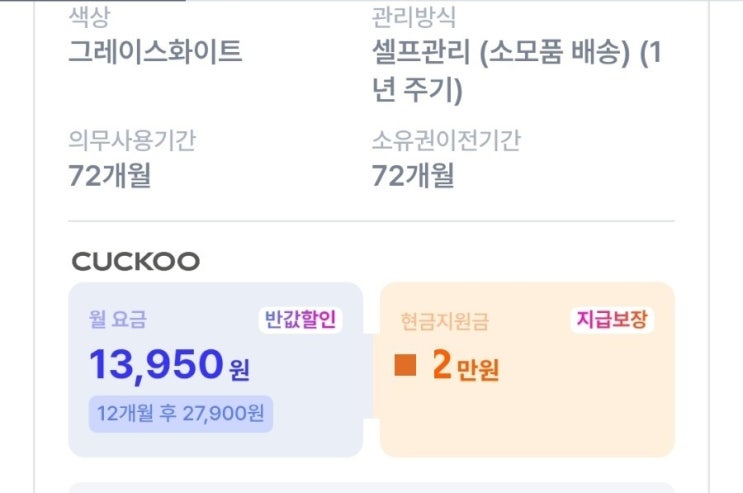This screenshot has height=493, width=743.
Task: Click the 12개월 후 27,900원 chip
Action: [x=180, y=412]
